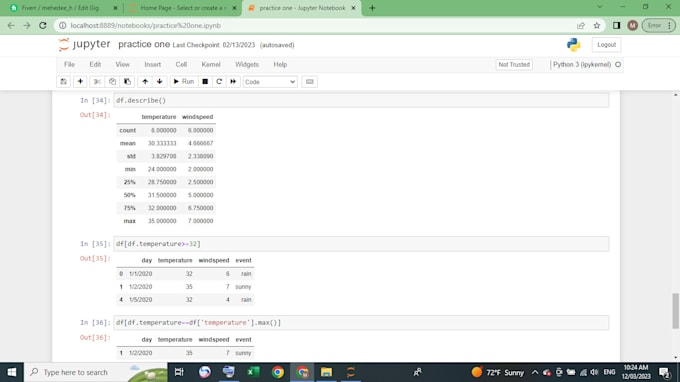
Task: Open the Help menu
Action: click(x=280, y=65)
